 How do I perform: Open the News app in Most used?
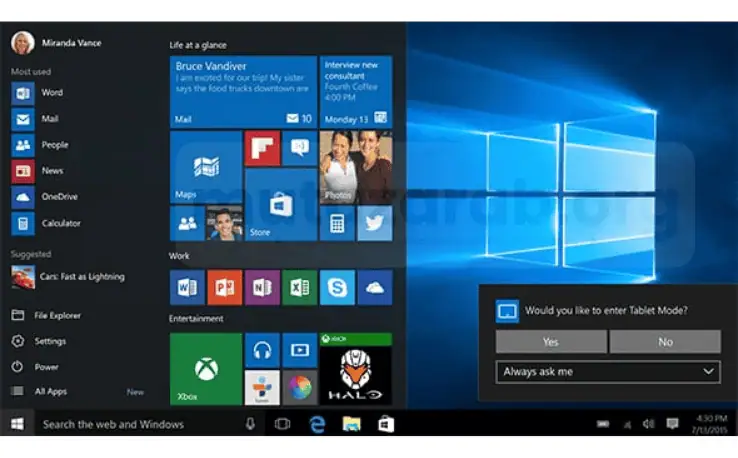[x=38, y=171]
